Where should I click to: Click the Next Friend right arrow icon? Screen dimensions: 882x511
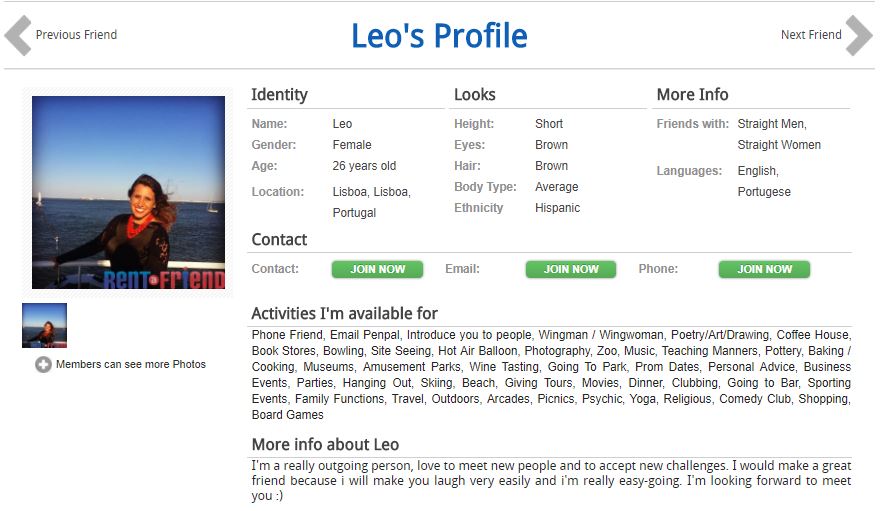click(x=859, y=35)
